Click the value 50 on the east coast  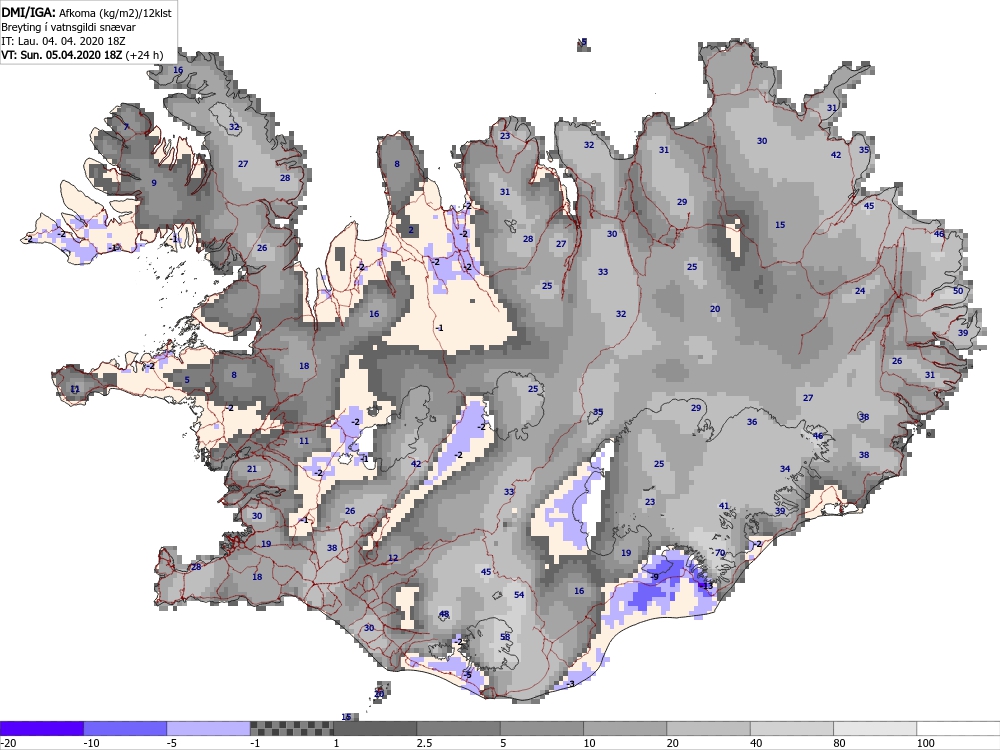(x=958, y=291)
